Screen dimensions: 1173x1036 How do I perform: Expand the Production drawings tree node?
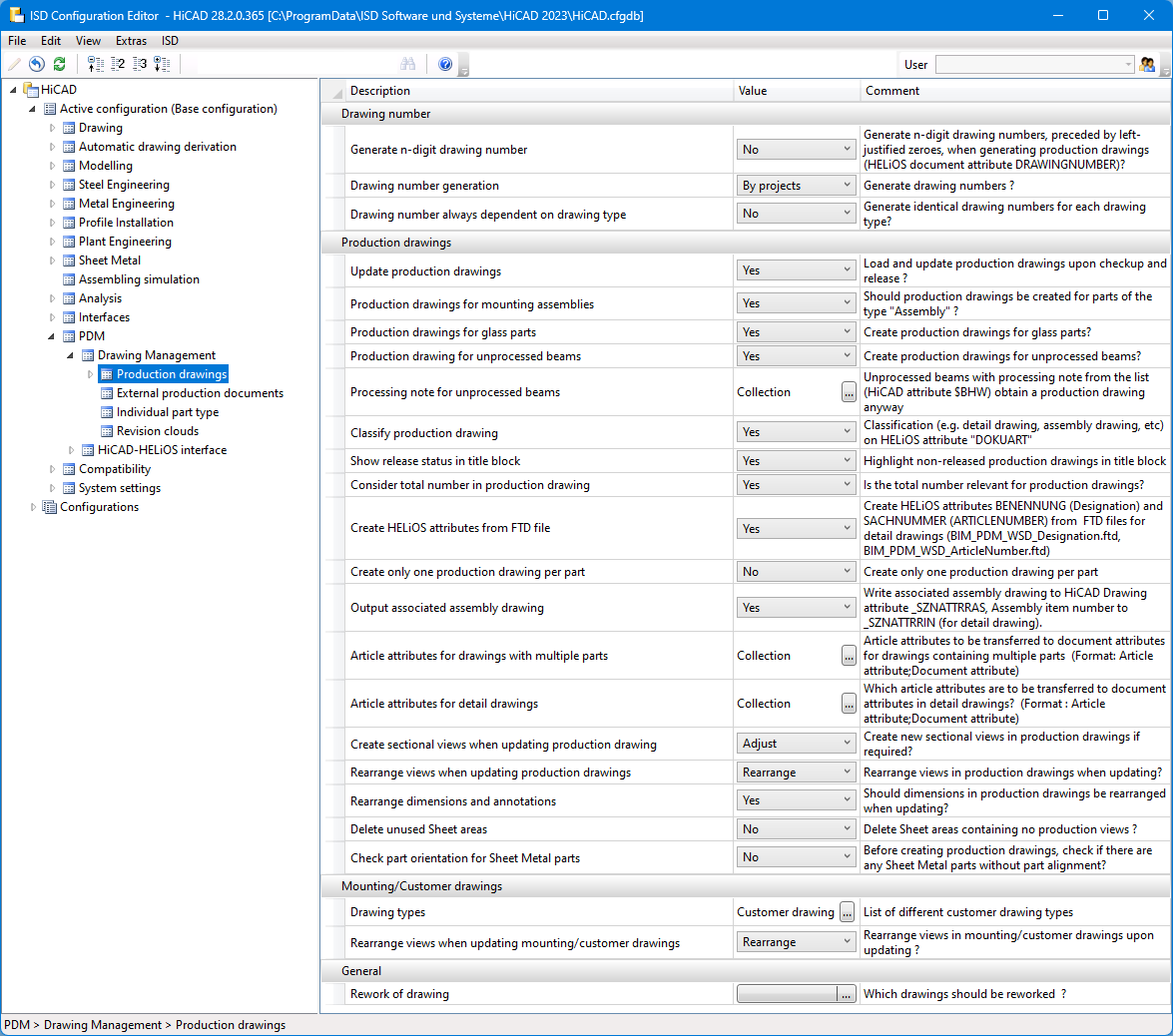coord(91,374)
